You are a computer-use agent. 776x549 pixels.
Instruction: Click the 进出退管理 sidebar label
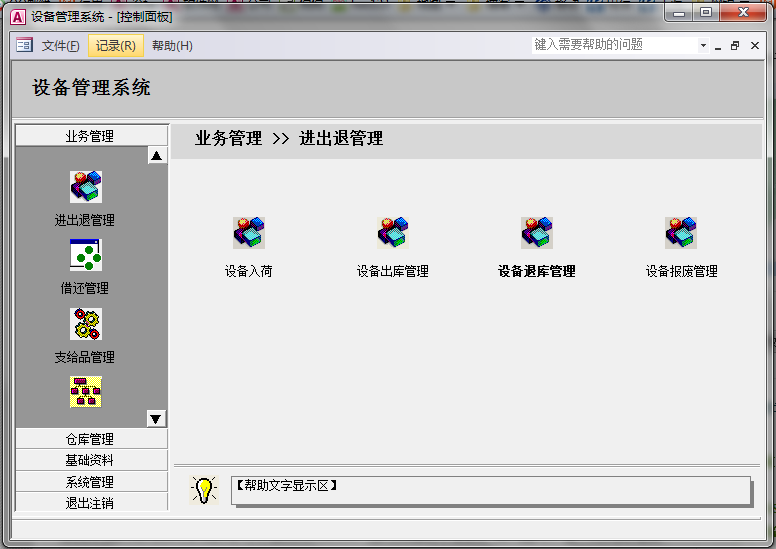(85, 220)
